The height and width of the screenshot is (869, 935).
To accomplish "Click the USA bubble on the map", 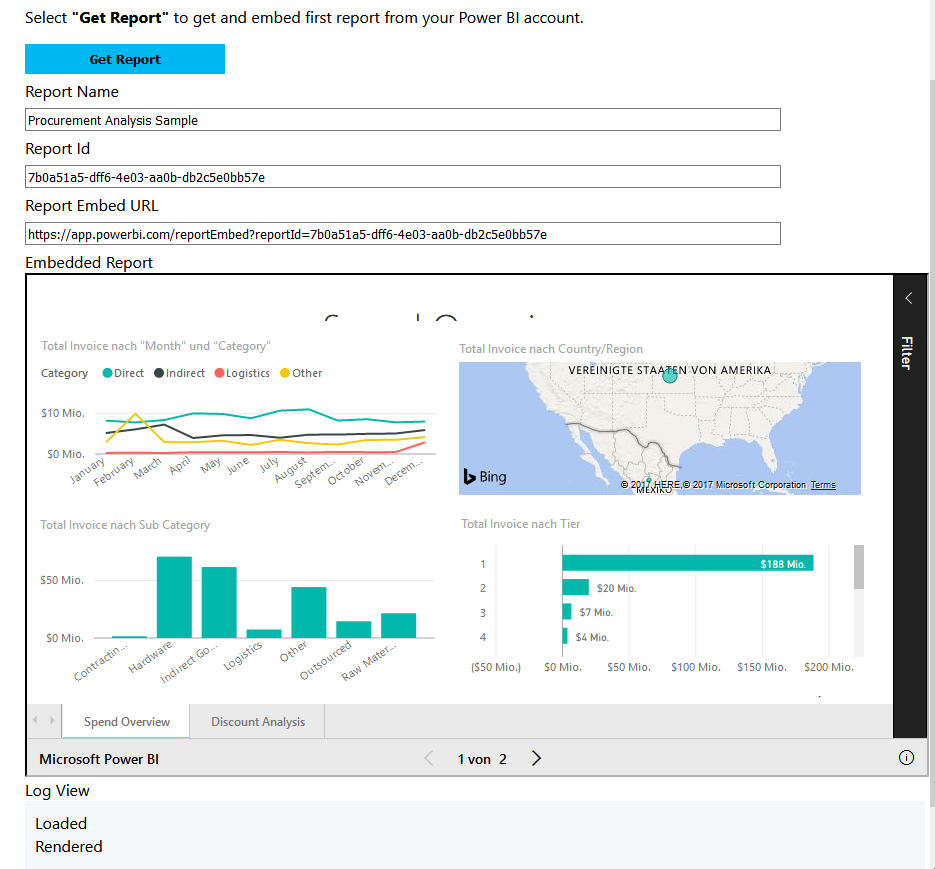I will pos(670,375).
